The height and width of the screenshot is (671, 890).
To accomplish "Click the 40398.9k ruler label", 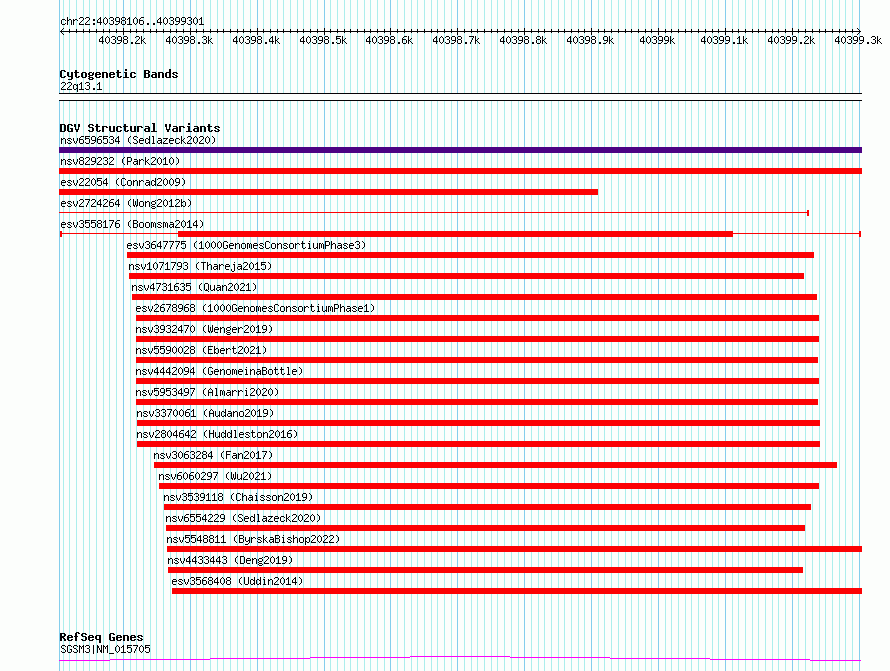I will click(x=590, y=40).
